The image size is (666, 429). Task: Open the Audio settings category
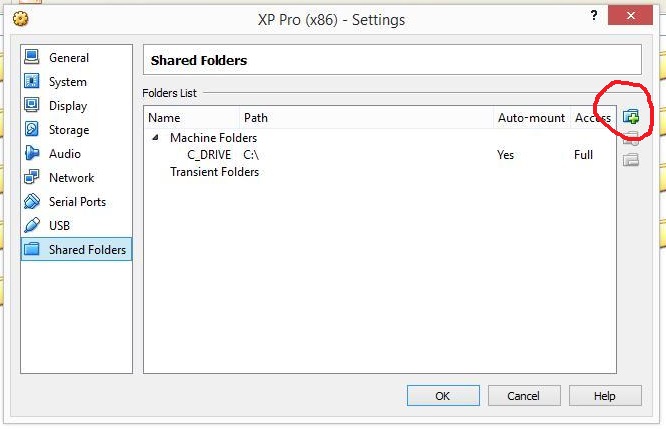64,154
